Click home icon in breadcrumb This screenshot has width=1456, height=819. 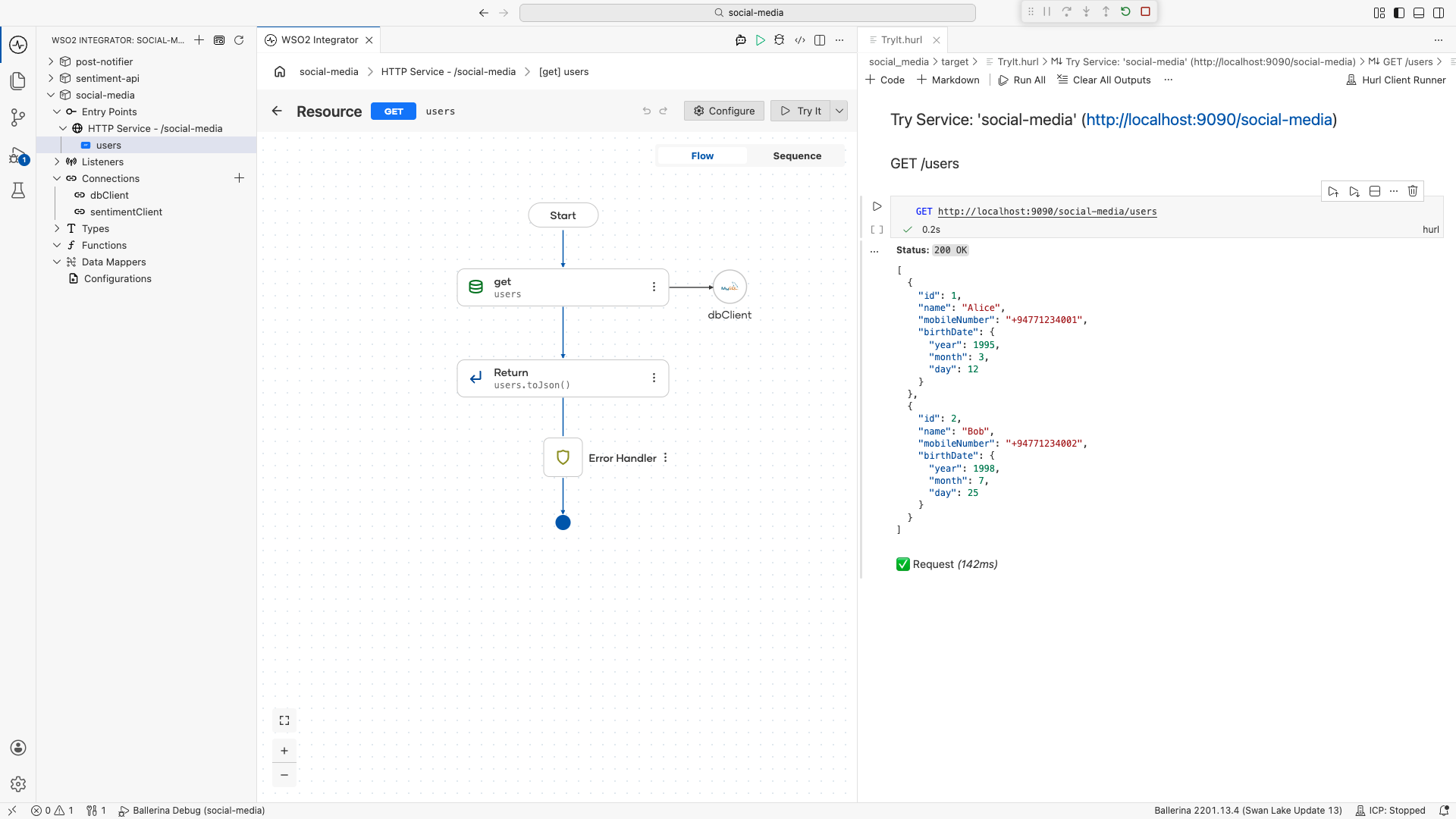280,71
